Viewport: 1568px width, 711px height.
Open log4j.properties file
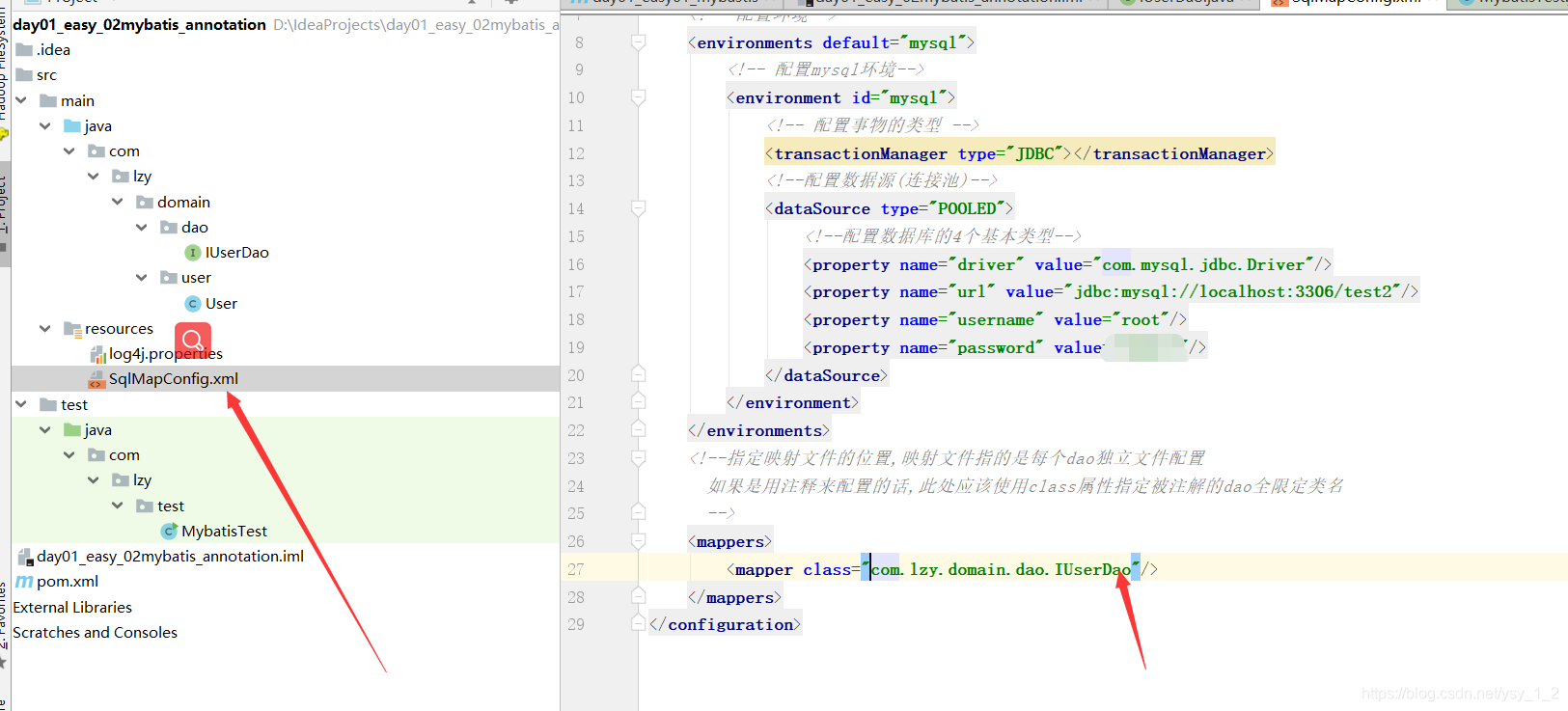coord(166,354)
